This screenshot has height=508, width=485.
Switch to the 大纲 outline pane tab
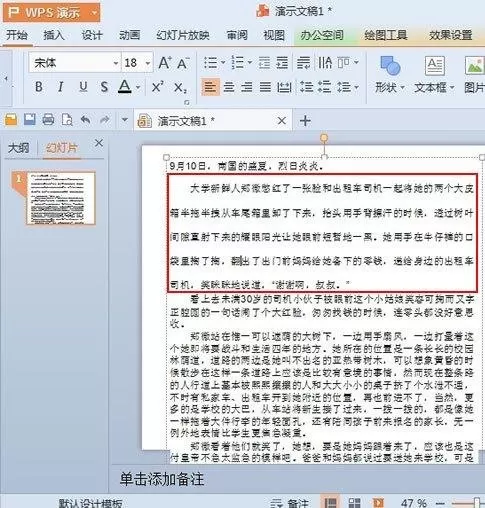tap(18, 148)
